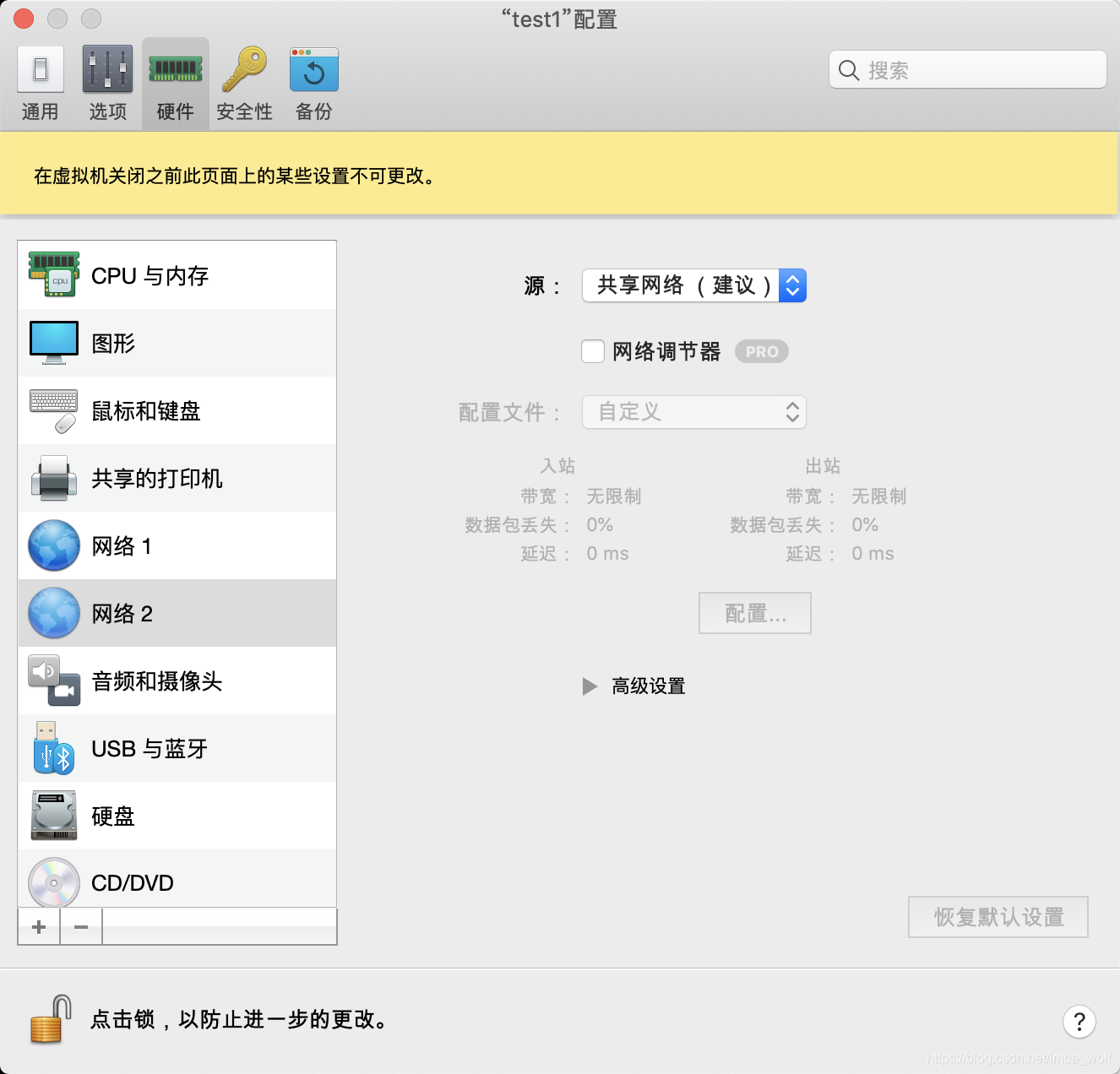The height and width of the screenshot is (1074, 1120).
Task: Open the 备份 backup icon
Action: 314,69
